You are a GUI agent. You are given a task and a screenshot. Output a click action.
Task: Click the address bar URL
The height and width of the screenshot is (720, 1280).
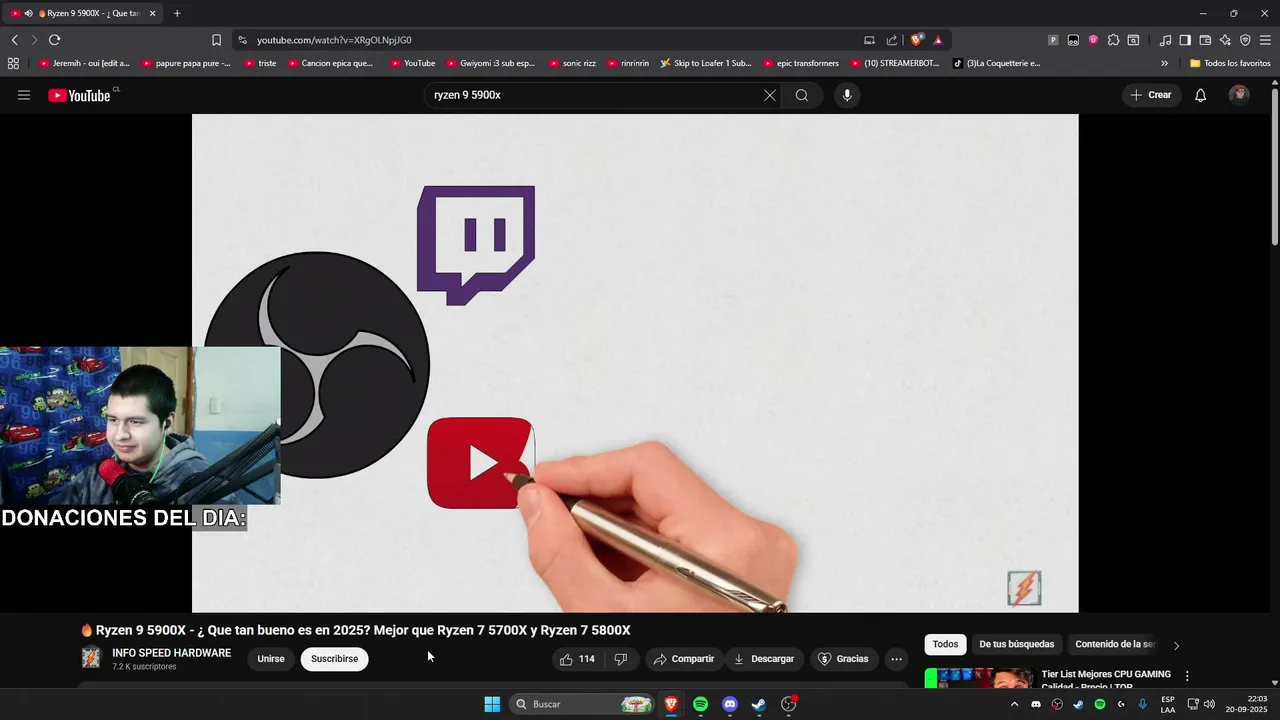pos(334,40)
